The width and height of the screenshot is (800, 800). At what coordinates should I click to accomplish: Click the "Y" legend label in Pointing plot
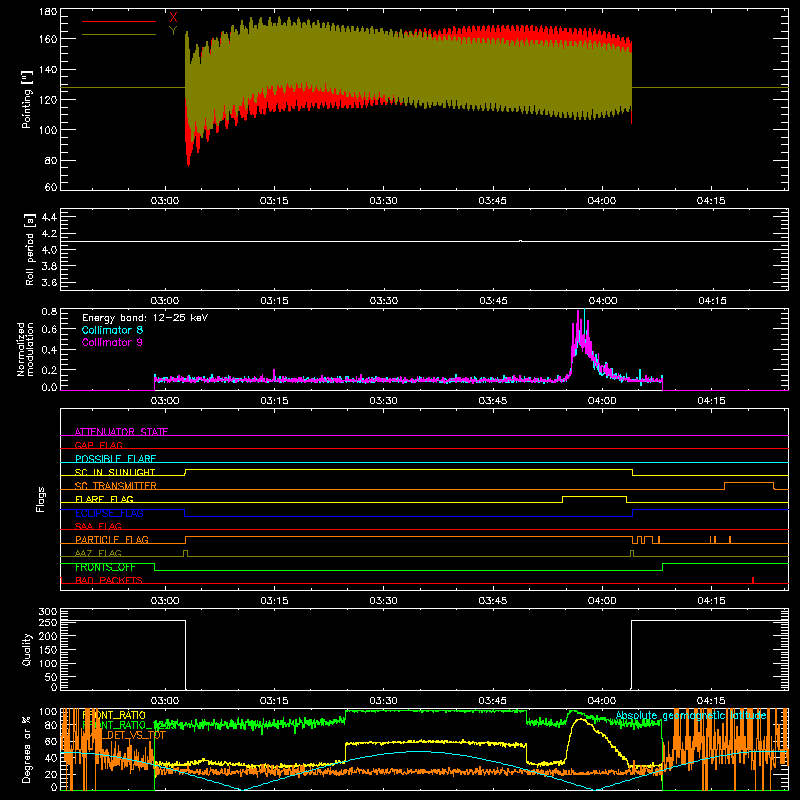click(173, 31)
